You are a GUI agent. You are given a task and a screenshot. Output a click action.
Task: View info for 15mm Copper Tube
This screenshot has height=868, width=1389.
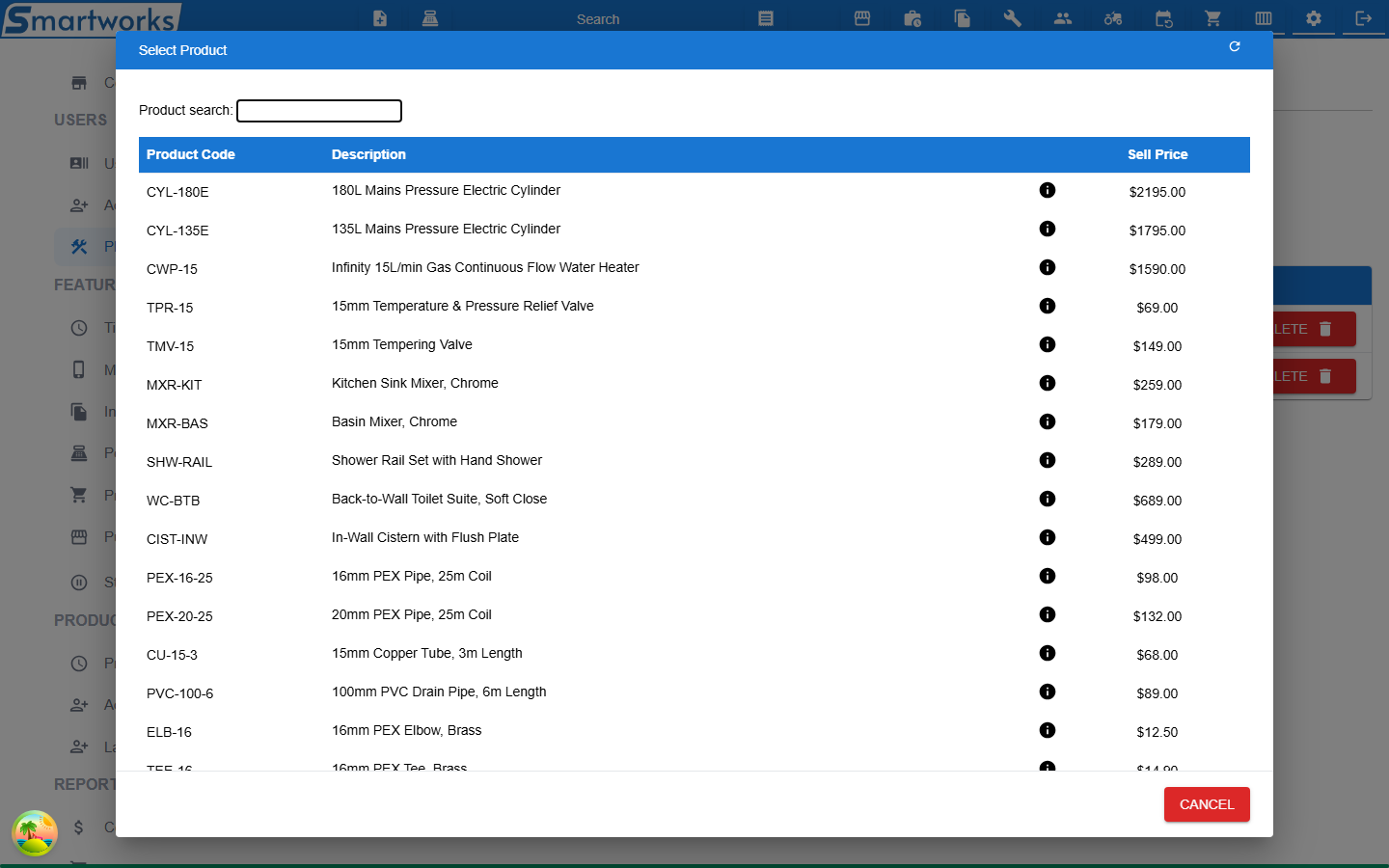1048,653
